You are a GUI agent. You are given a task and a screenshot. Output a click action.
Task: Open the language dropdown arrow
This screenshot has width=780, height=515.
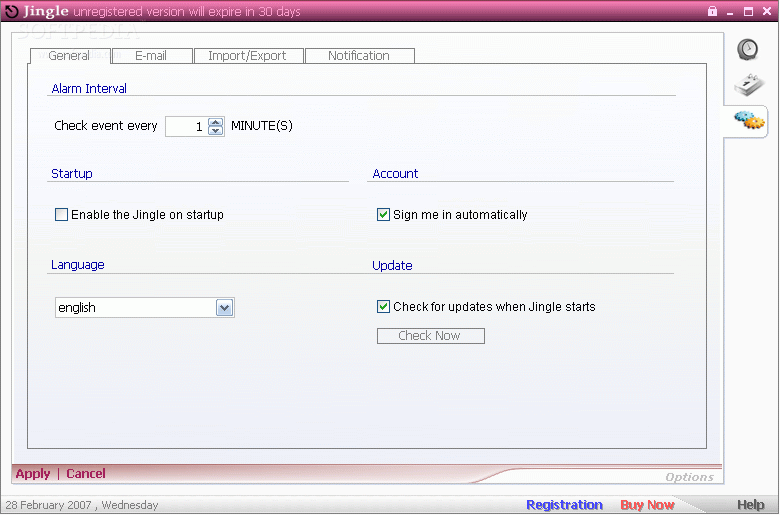click(224, 308)
